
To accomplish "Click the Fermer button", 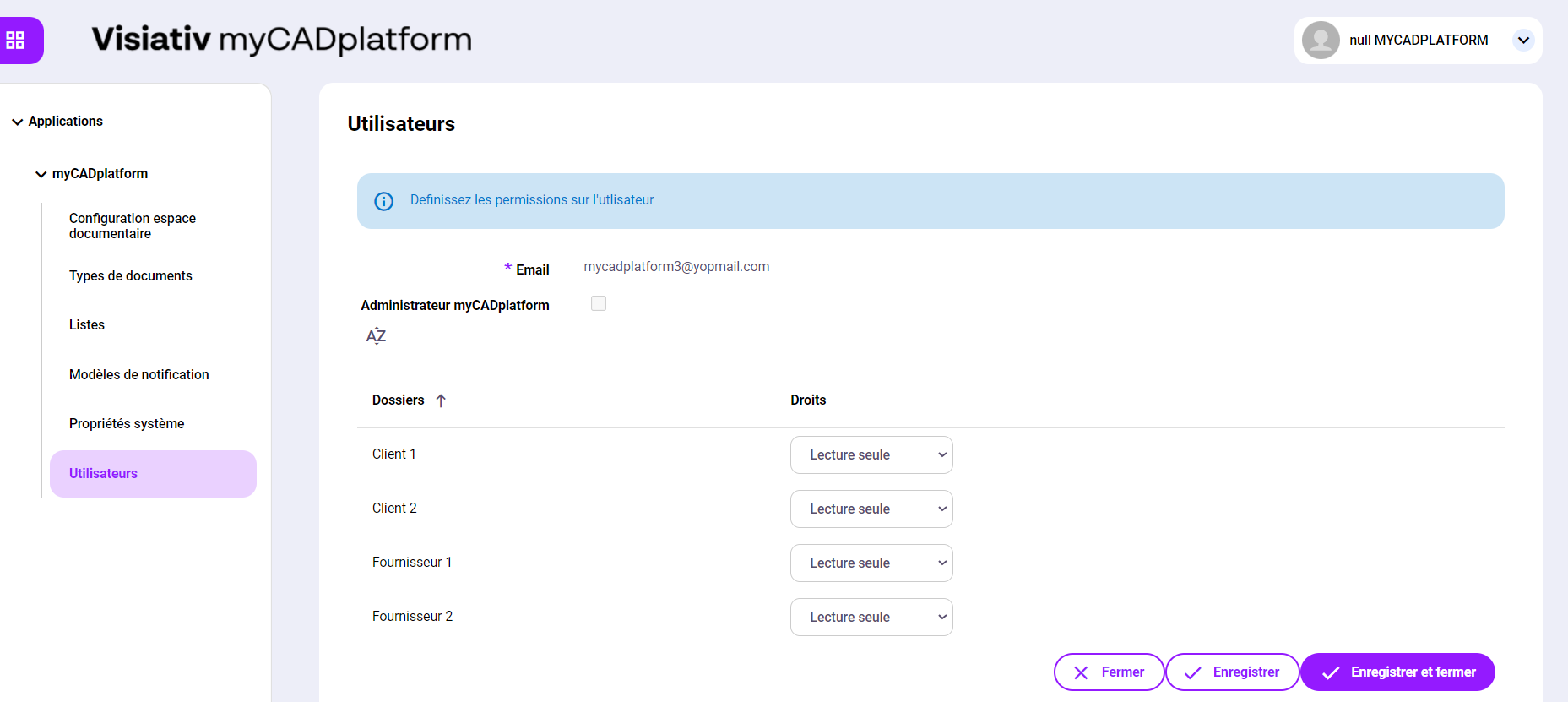I will pos(1109,672).
